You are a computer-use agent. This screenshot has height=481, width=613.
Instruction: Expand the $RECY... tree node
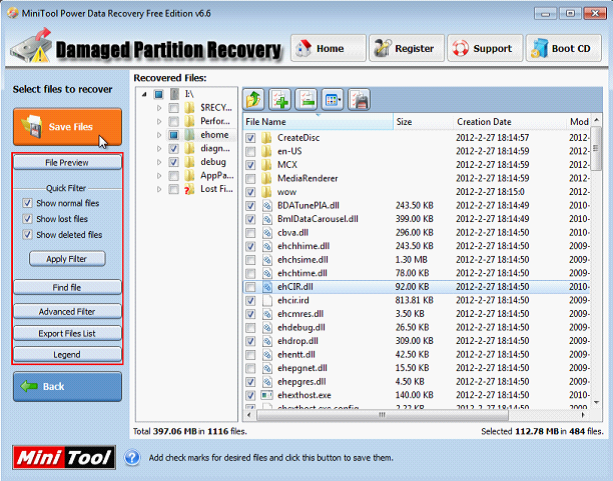point(159,108)
